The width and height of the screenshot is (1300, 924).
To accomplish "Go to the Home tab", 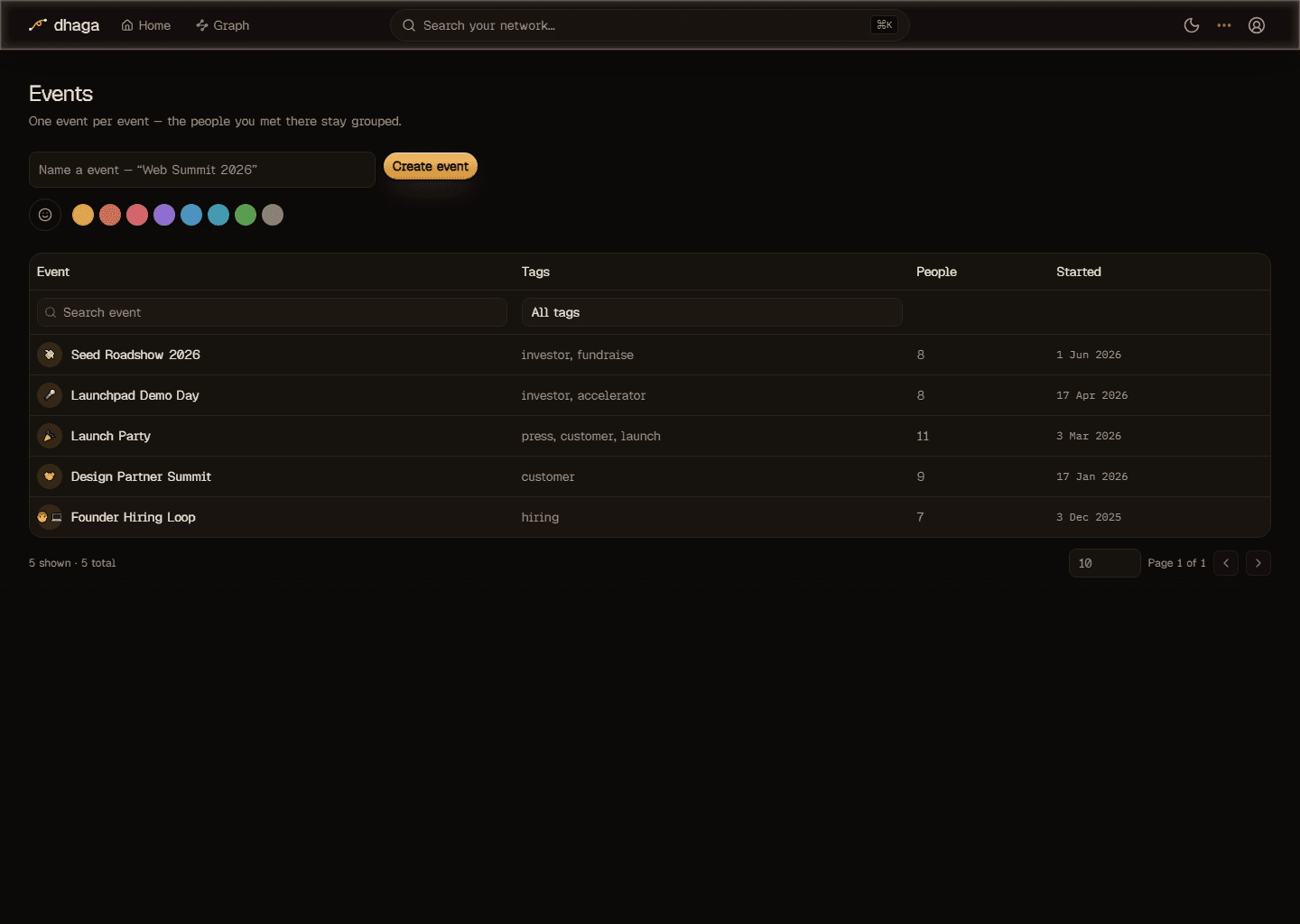I will pyautogui.click(x=146, y=25).
